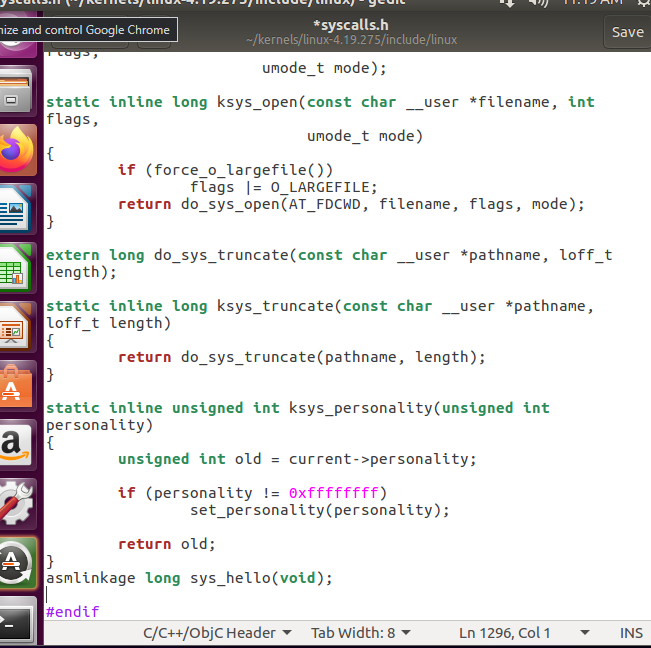651x648 pixels.
Task: Launch Ubuntu Software store icon
Action: [16, 386]
